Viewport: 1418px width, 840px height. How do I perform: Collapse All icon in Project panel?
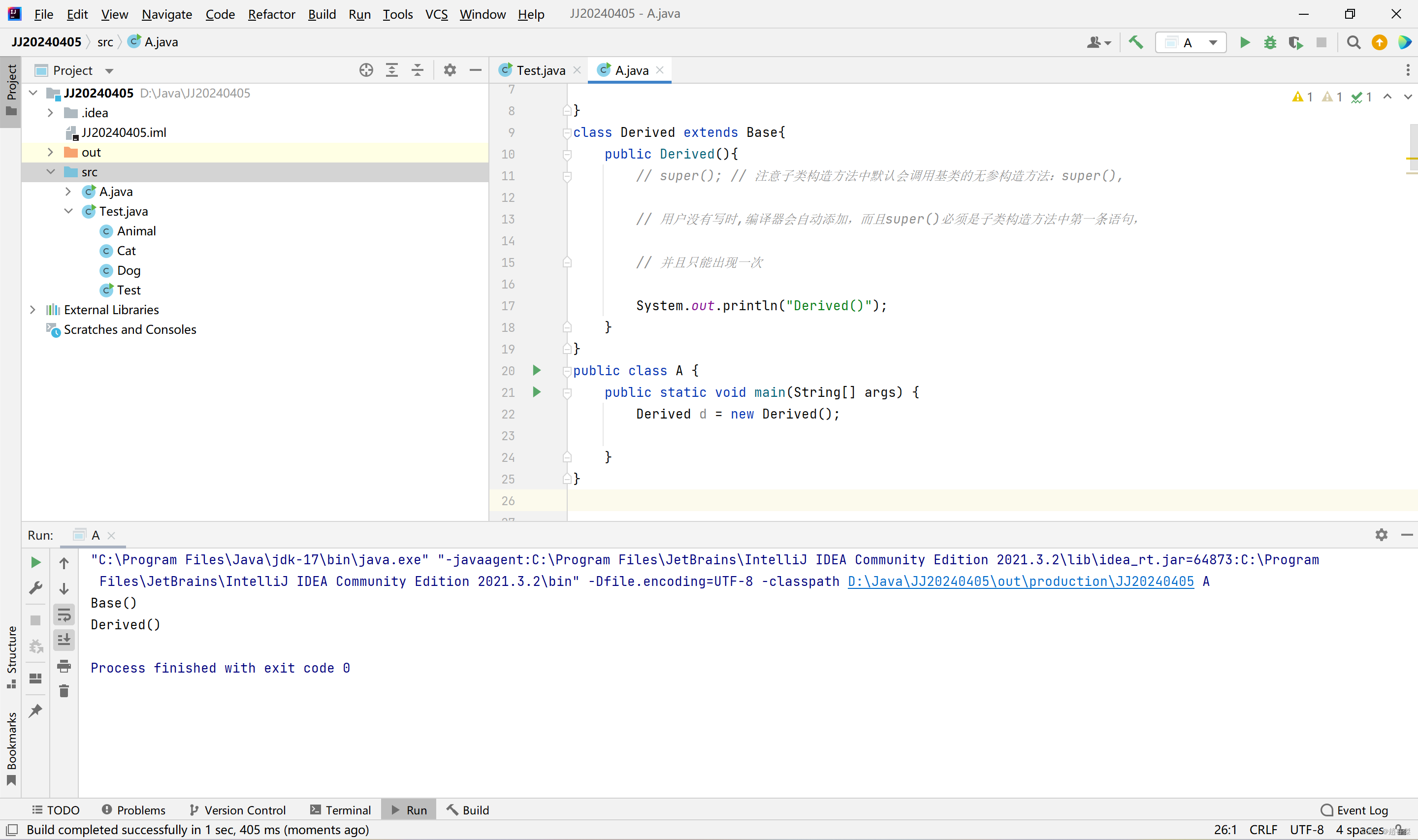coord(418,70)
